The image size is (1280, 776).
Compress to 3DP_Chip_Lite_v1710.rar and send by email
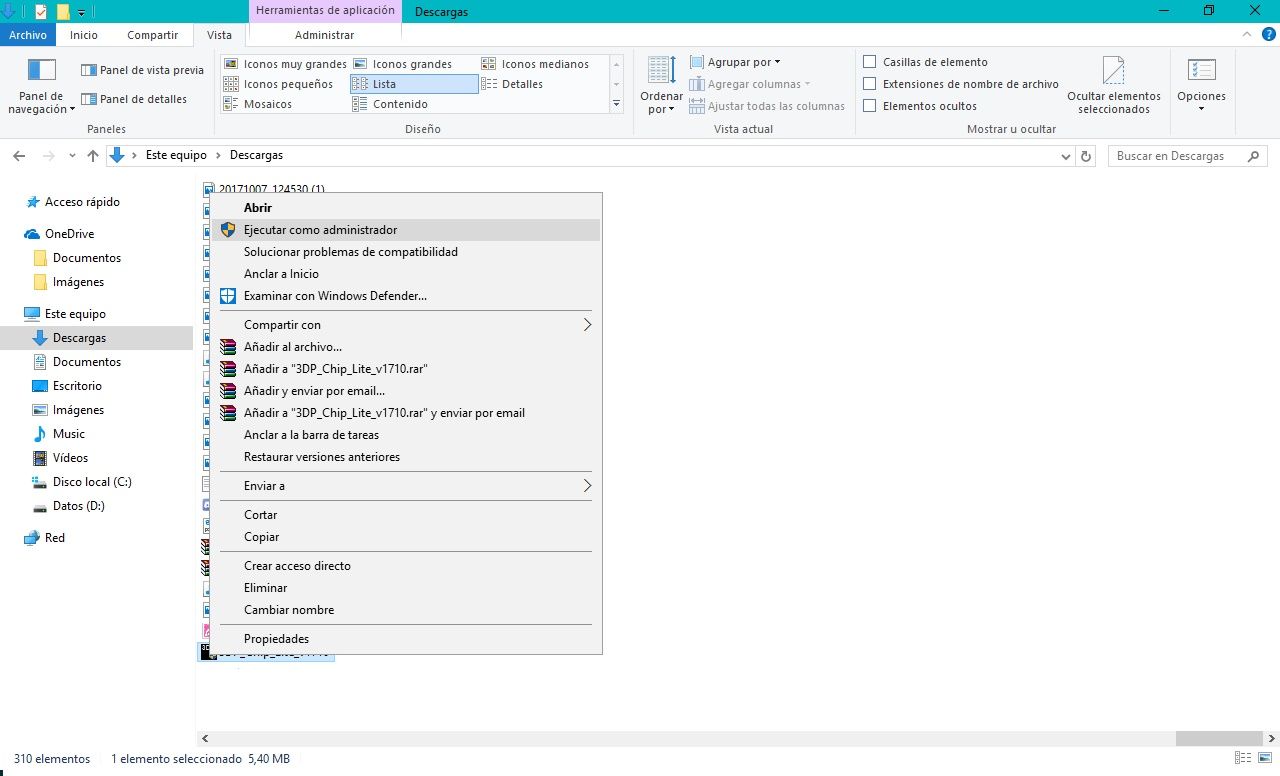(x=406, y=413)
